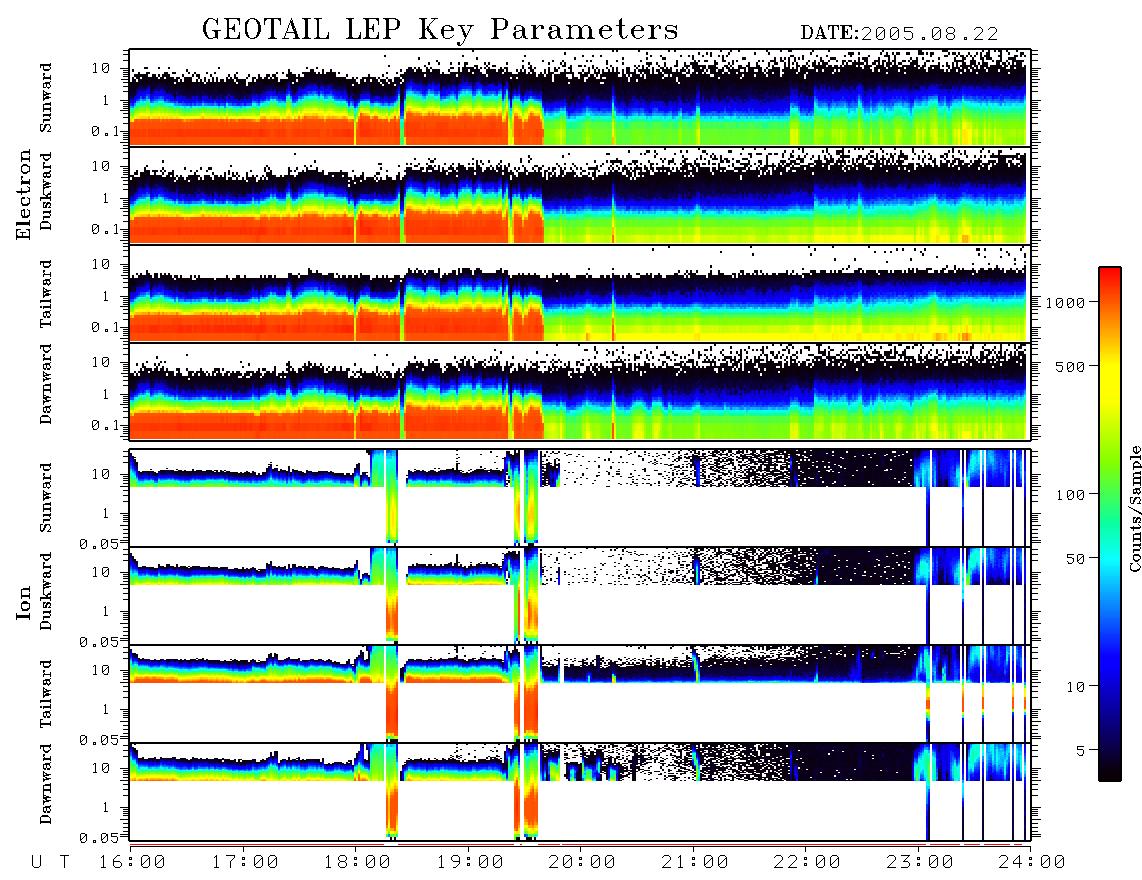Click the "17:00" time tick label
1142x880 pixels.
(245, 863)
